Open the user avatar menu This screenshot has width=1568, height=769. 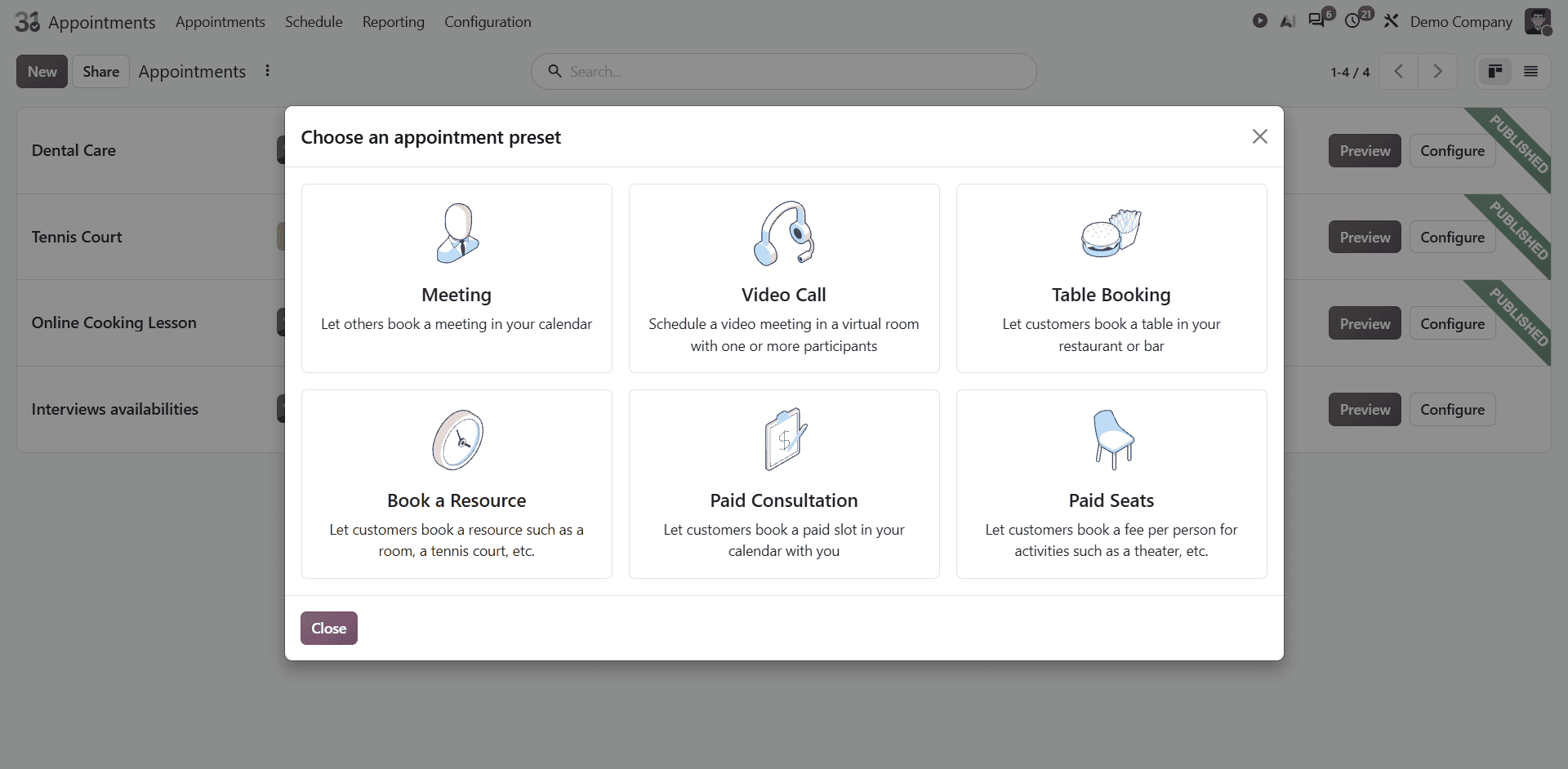1539,22
